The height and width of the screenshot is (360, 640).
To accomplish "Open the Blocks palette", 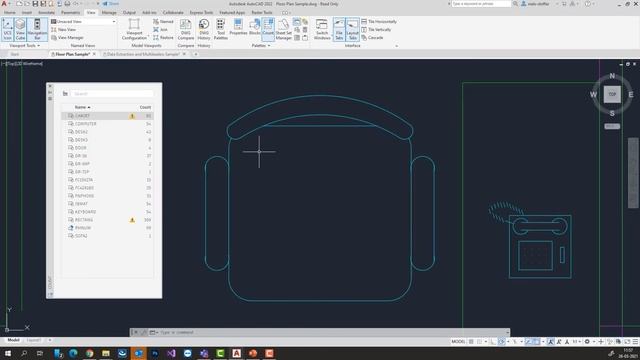I will (255, 27).
